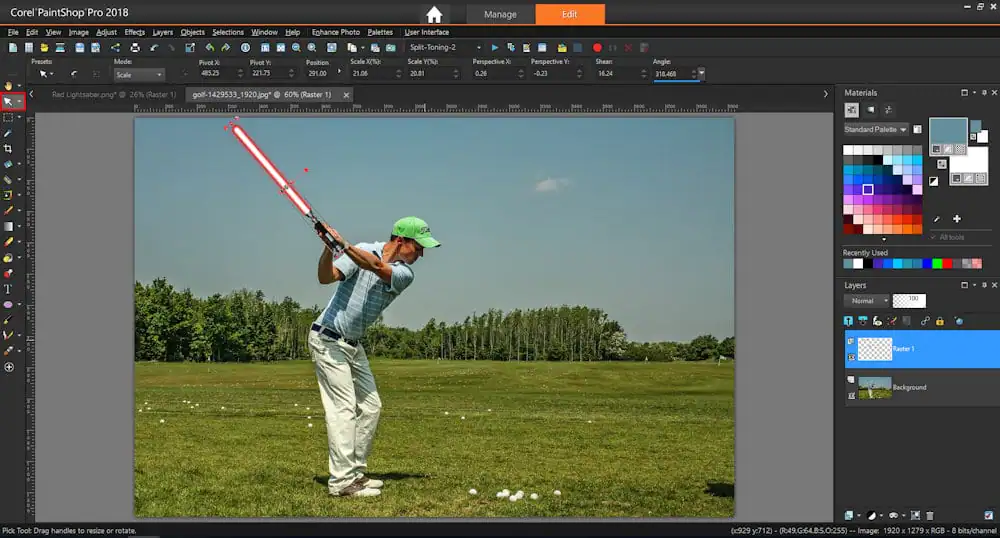The image size is (1000, 538).
Task: Click the Pivot X input field
Action: click(210, 73)
